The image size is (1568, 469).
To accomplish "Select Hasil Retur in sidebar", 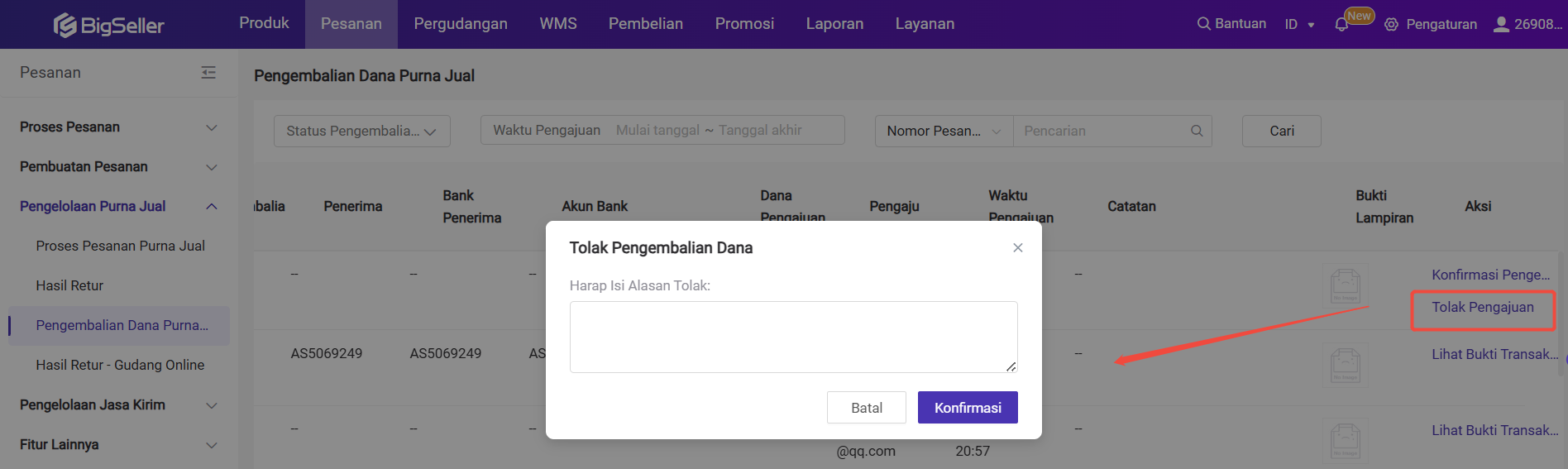I will [69, 285].
